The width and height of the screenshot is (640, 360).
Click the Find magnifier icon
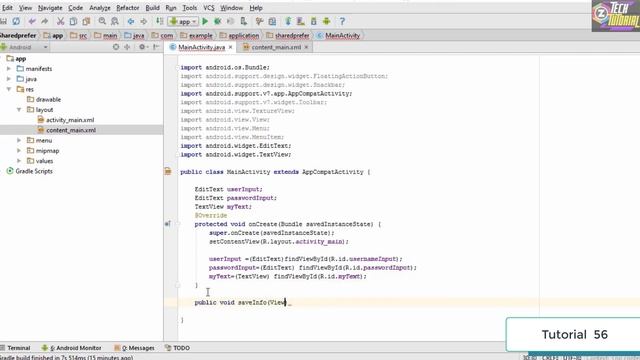point(102,21)
